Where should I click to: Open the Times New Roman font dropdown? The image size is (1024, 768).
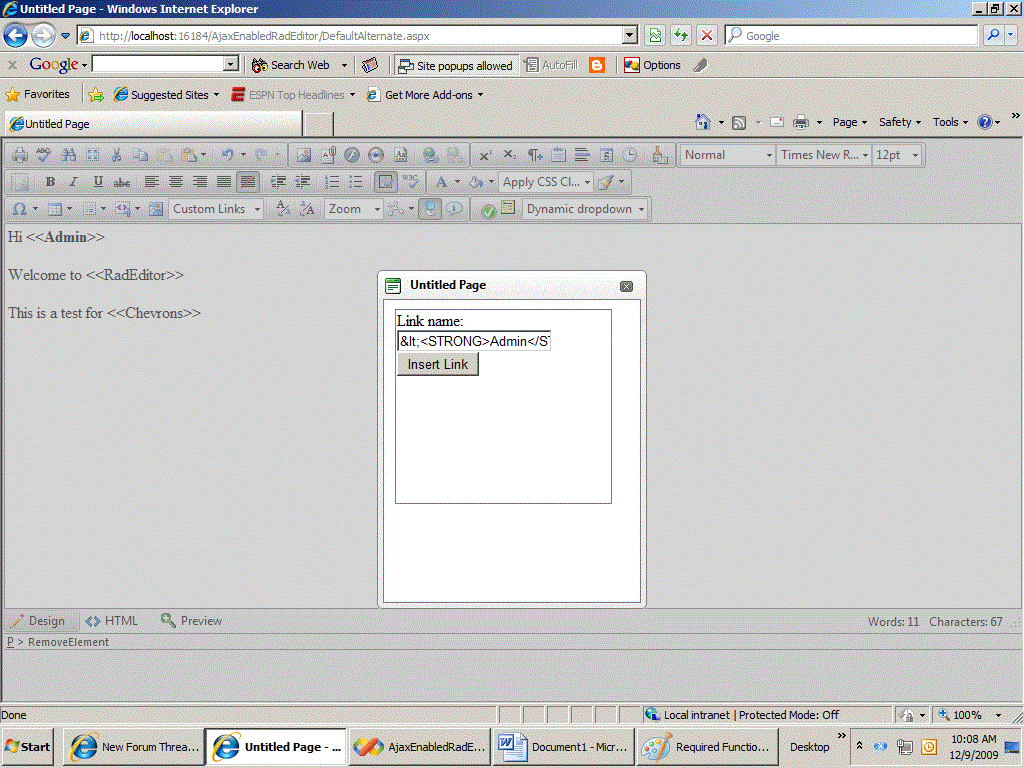click(824, 155)
